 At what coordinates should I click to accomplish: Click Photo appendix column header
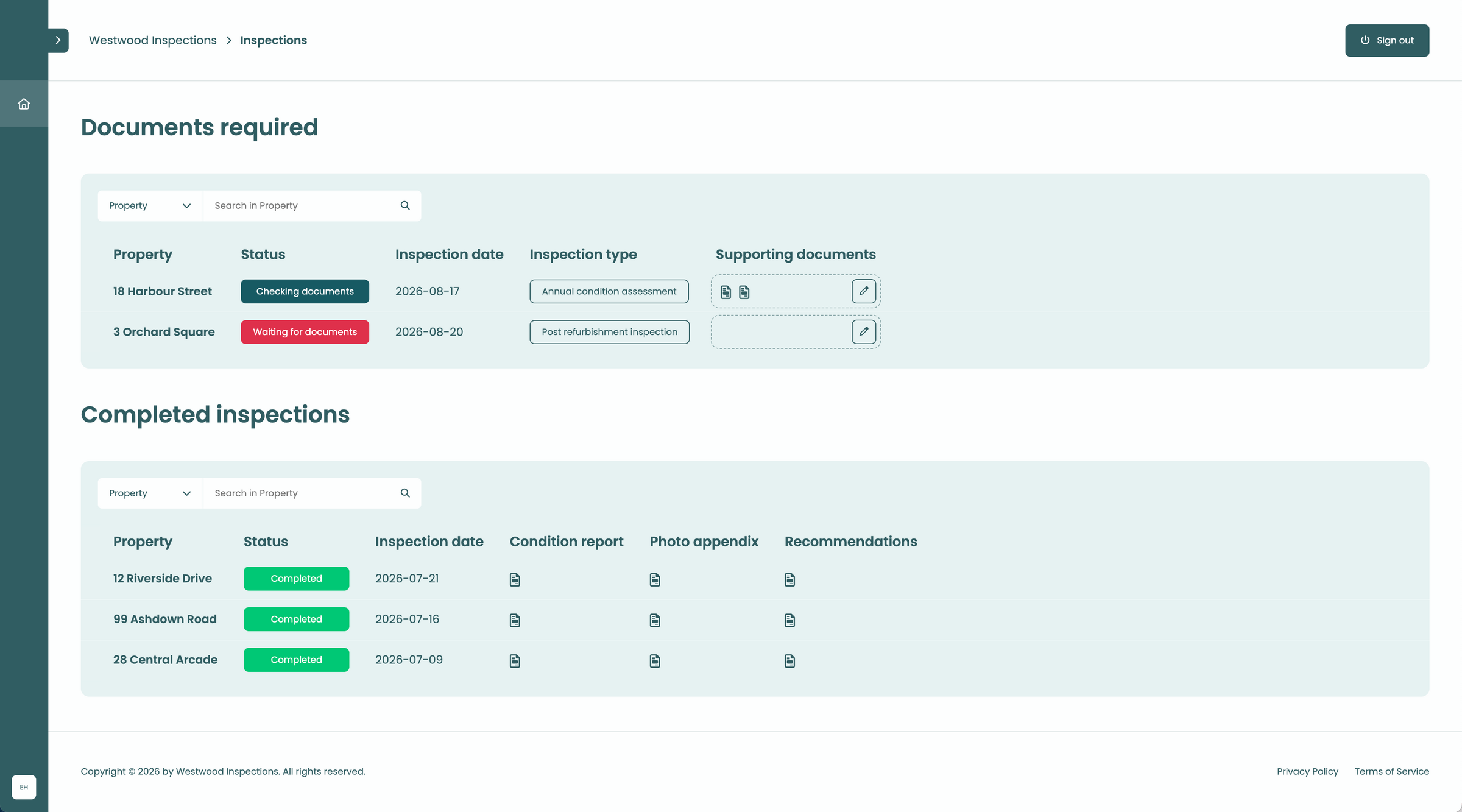pyautogui.click(x=704, y=542)
